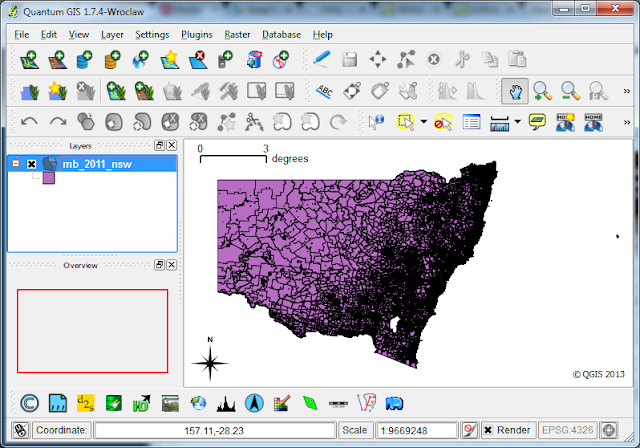Open the measure tool dropdown arrow

tap(517, 122)
